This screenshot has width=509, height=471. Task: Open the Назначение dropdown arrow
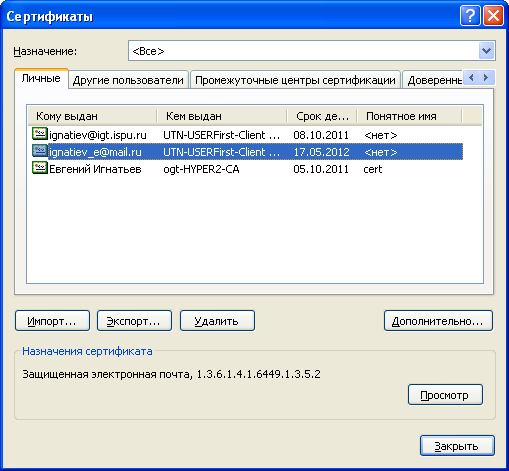coord(486,51)
